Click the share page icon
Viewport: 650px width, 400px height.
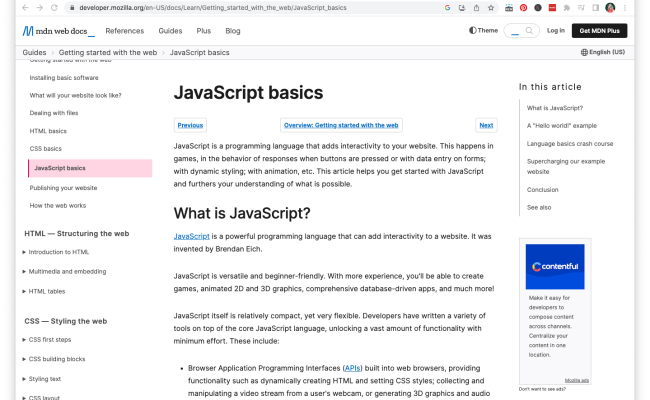(x=476, y=7)
